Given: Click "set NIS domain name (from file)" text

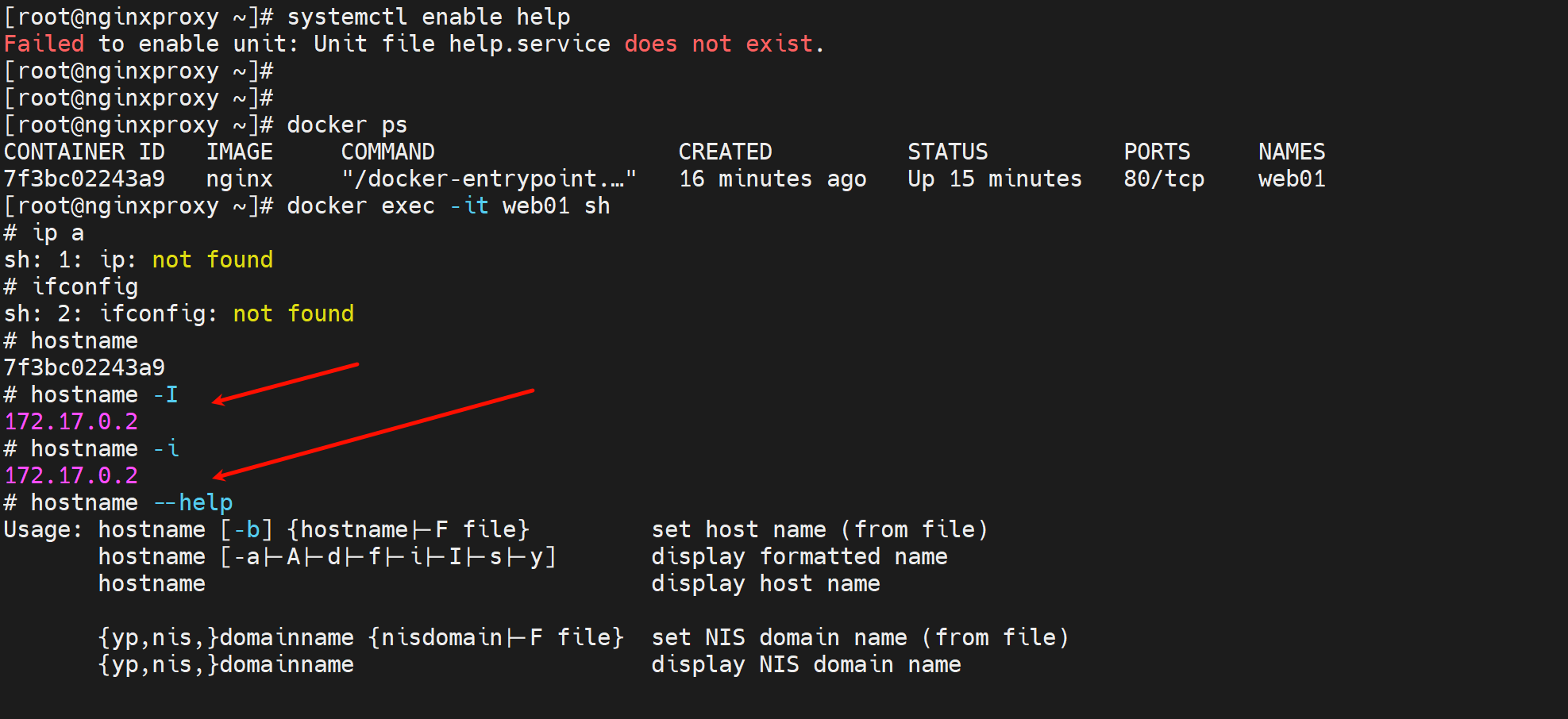Looking at the screenshot, I should point(860,638).
